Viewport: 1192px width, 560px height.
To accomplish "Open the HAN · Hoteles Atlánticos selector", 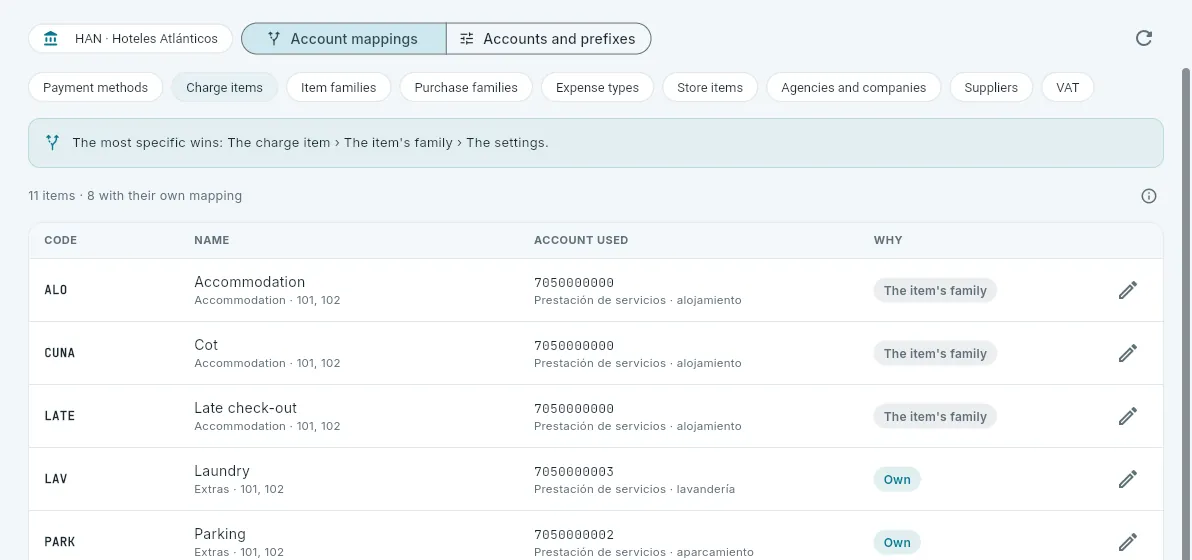I will (x=130, y=39).
